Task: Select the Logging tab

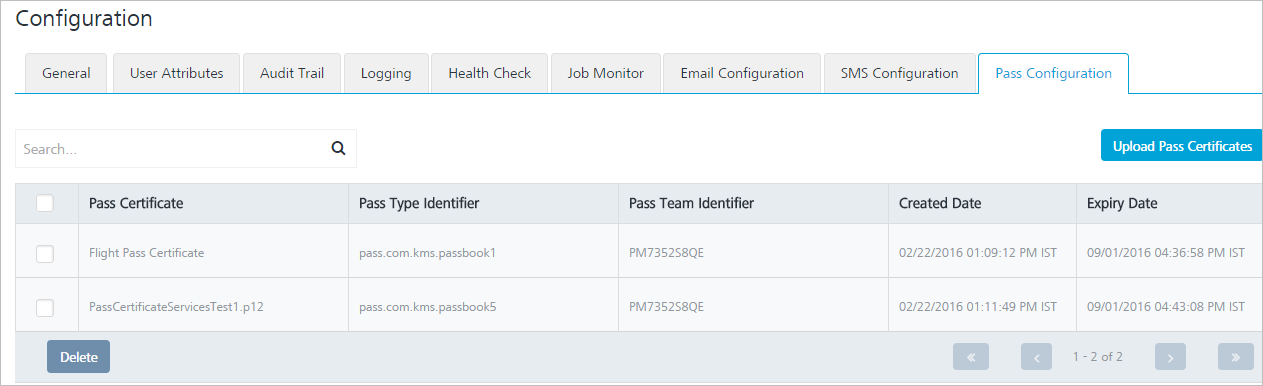Action: [386, 73]
